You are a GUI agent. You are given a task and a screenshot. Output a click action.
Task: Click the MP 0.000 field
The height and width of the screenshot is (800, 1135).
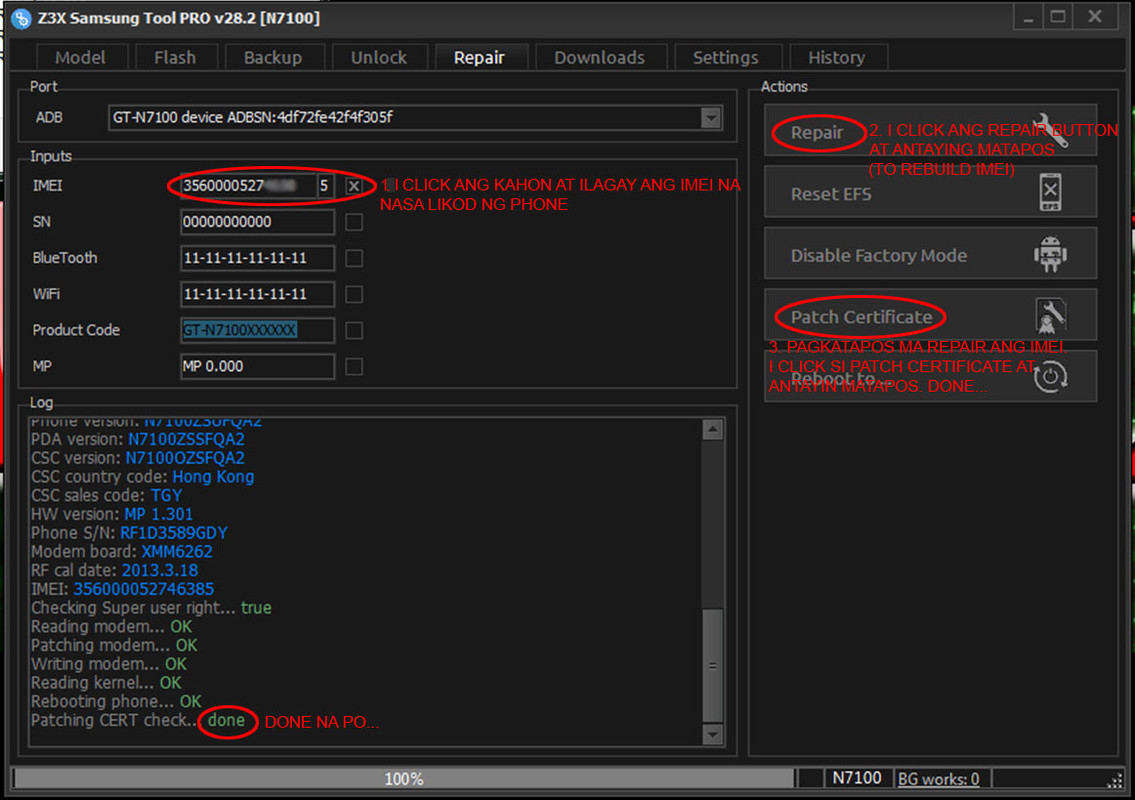point(257,367)
